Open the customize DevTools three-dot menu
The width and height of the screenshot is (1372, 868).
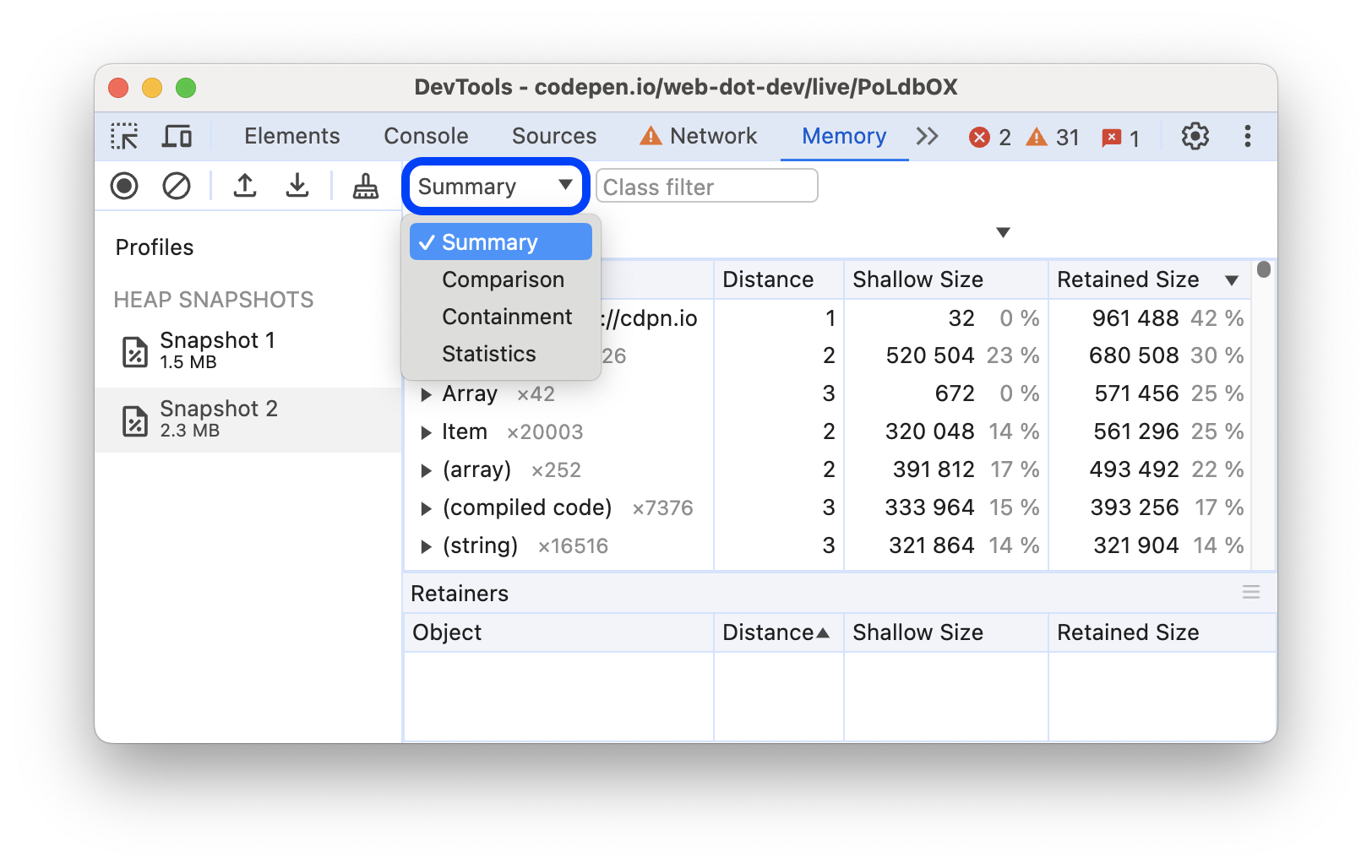tap(1247, 136)
